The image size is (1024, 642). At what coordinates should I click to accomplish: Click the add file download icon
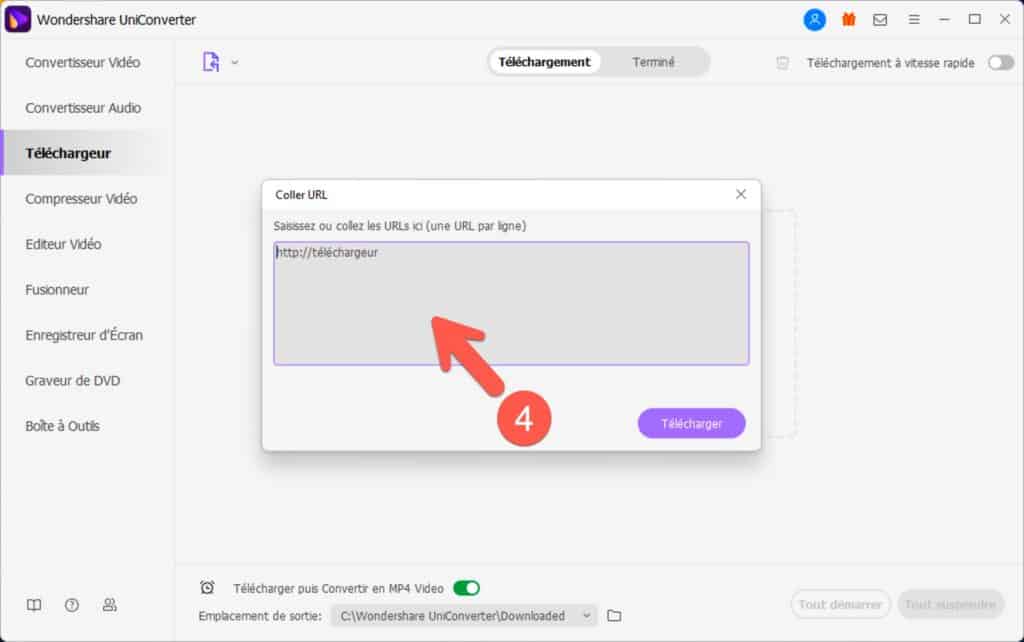(x=211, y=62)
